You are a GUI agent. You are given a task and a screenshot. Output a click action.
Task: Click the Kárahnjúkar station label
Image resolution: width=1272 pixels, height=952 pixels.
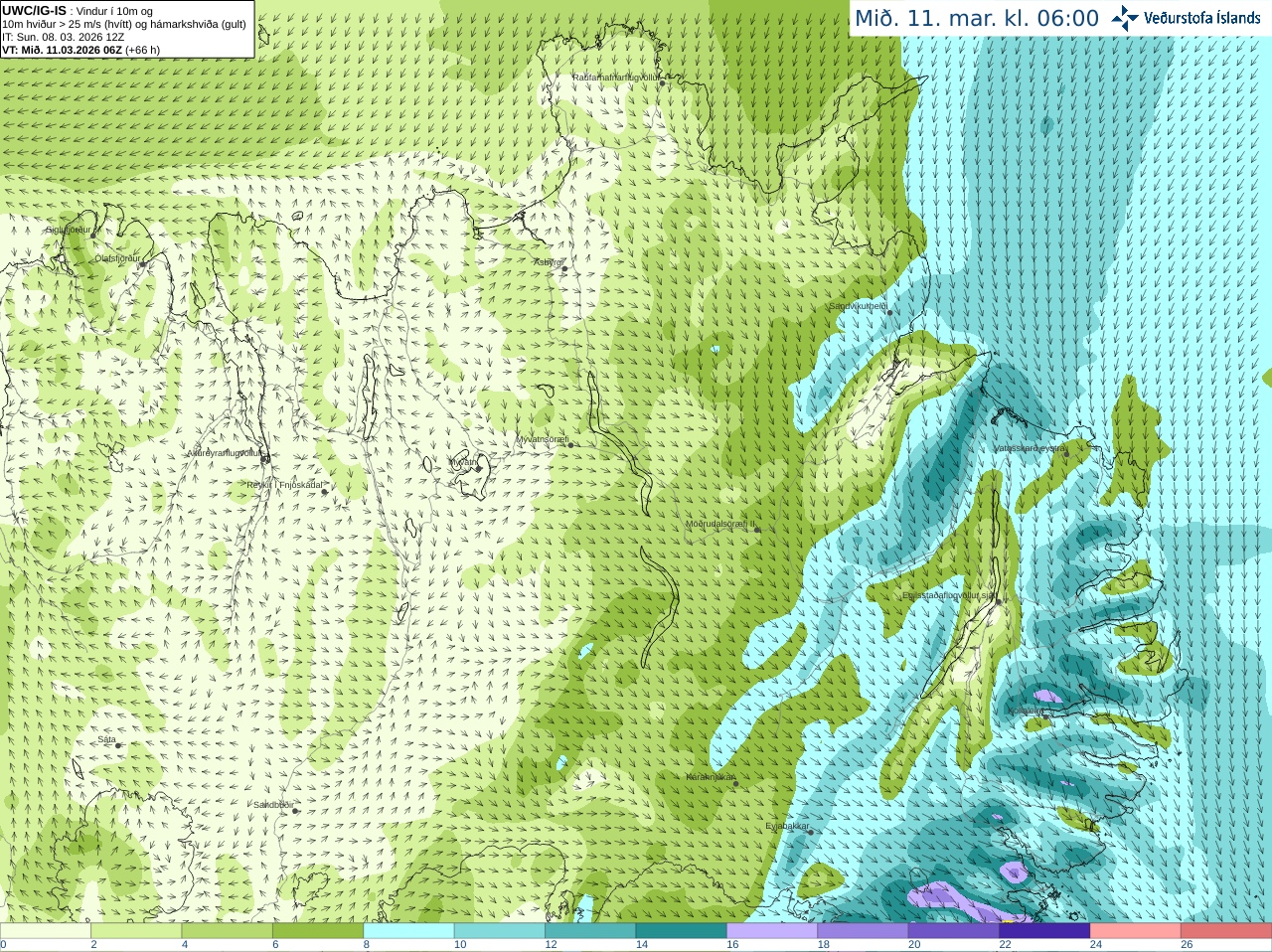point(711,777)
